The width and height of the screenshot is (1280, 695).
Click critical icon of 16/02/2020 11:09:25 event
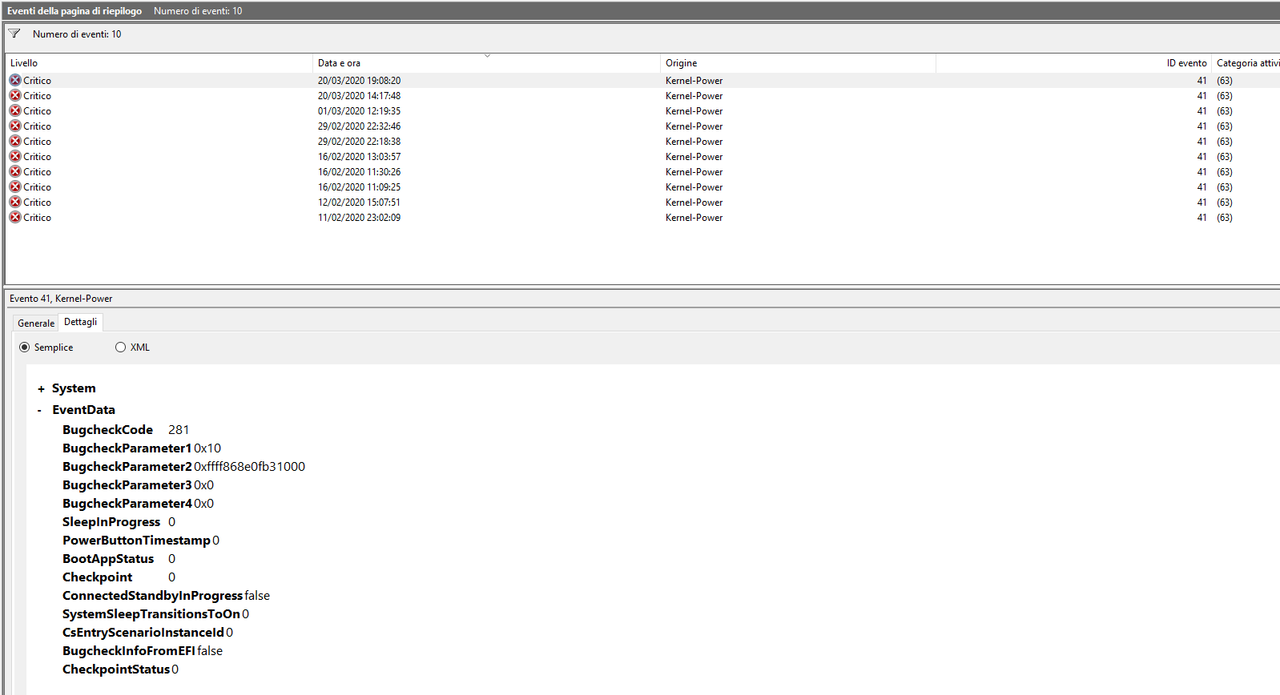point(15,186)
